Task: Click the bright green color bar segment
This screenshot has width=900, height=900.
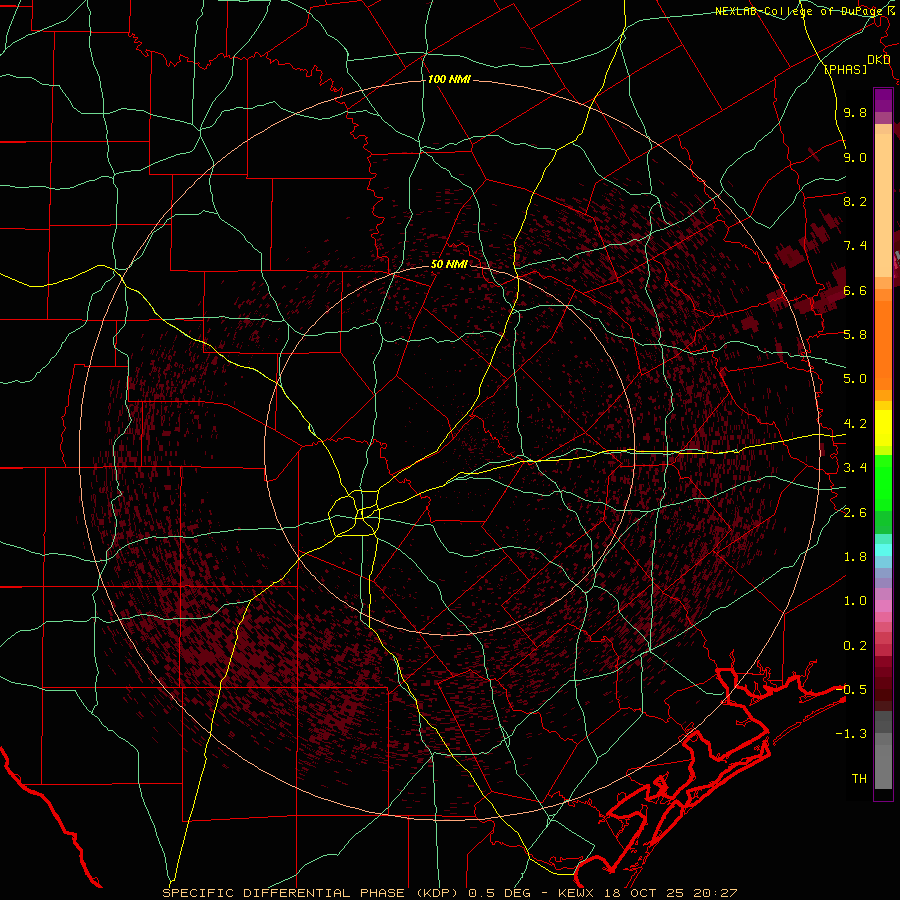Action: tap(883, 482)
